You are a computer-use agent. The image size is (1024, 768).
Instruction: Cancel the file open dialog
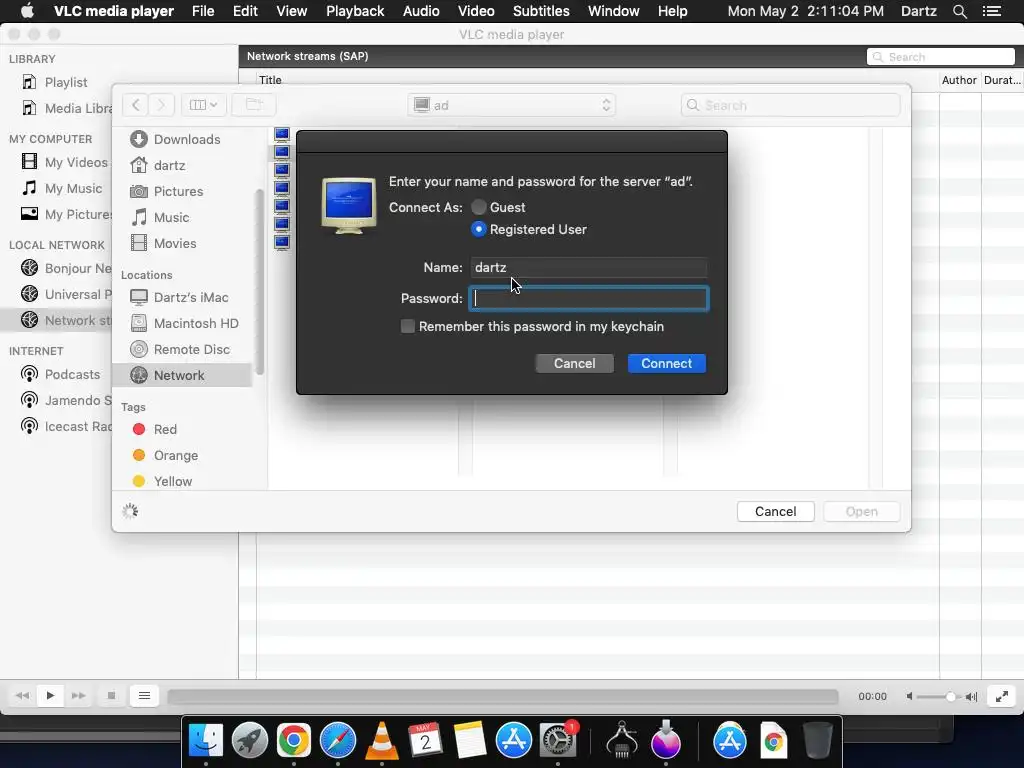[x=775, y=511]
